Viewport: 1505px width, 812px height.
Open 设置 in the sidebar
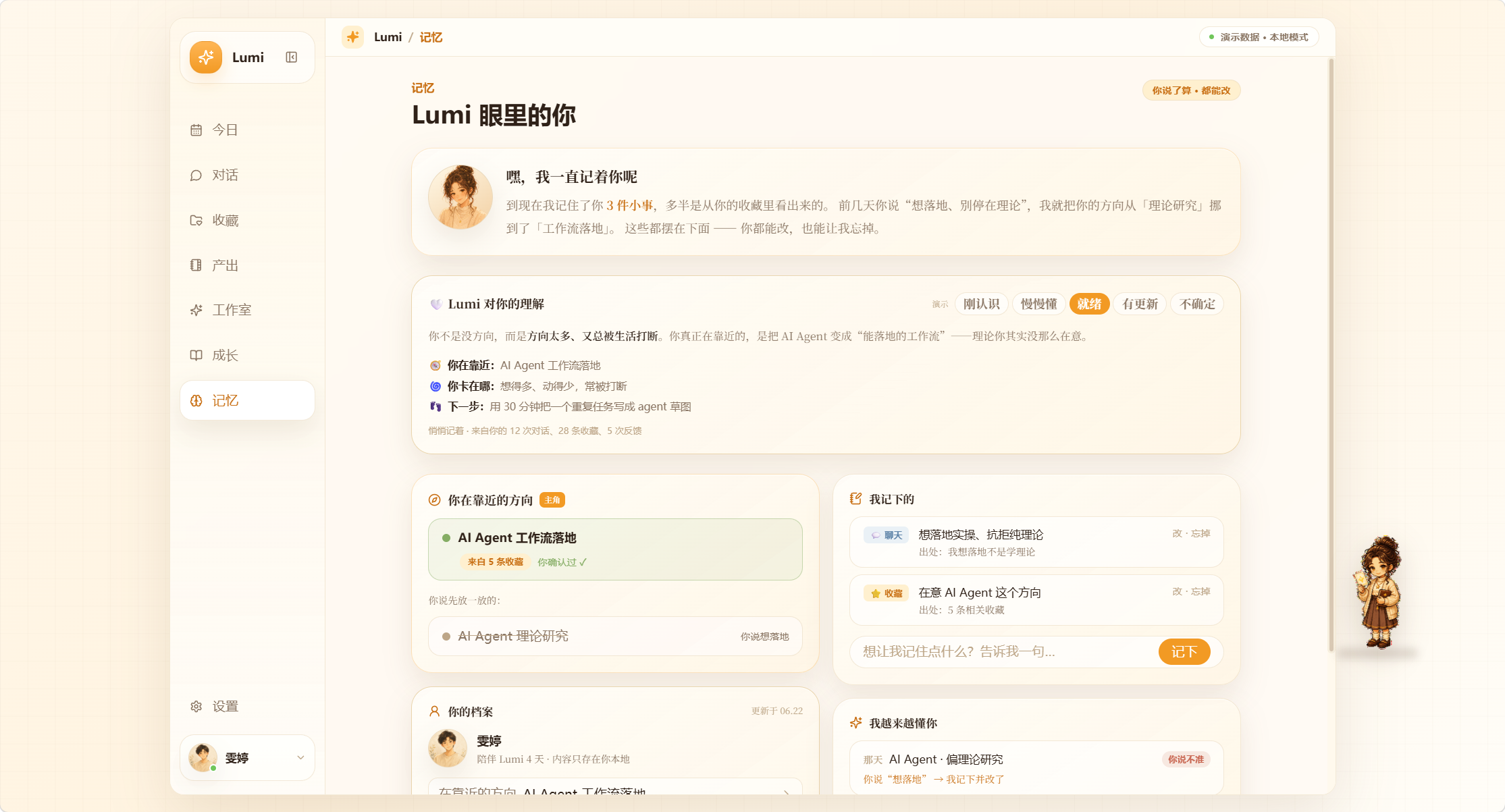tap(247, 707)
